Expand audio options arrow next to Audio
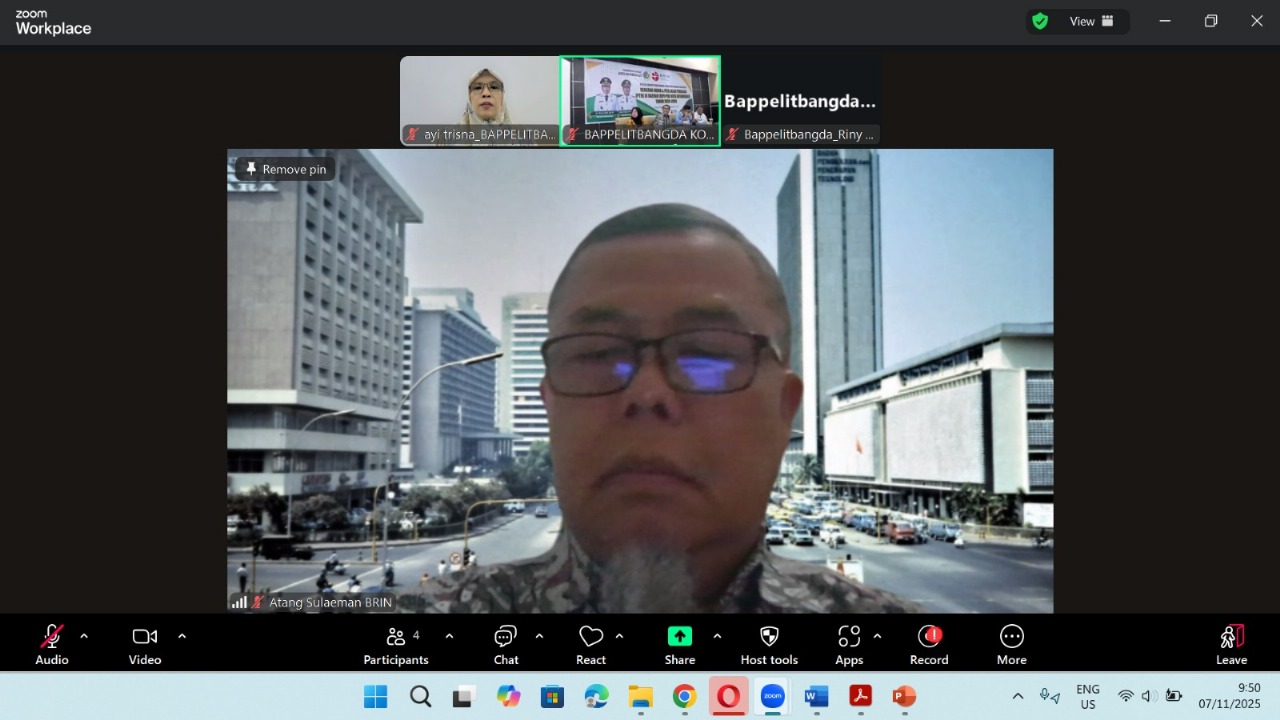Viewport: 1280px width, 720px height. click(84, 636)
